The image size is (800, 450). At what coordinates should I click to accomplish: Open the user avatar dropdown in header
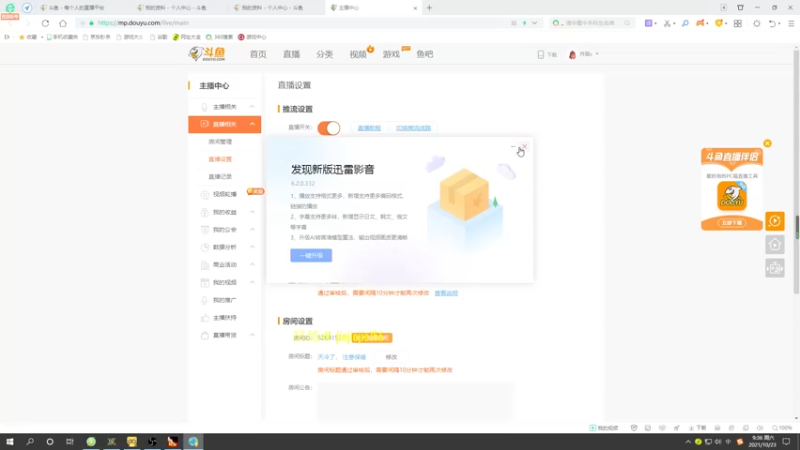(583, 54)
